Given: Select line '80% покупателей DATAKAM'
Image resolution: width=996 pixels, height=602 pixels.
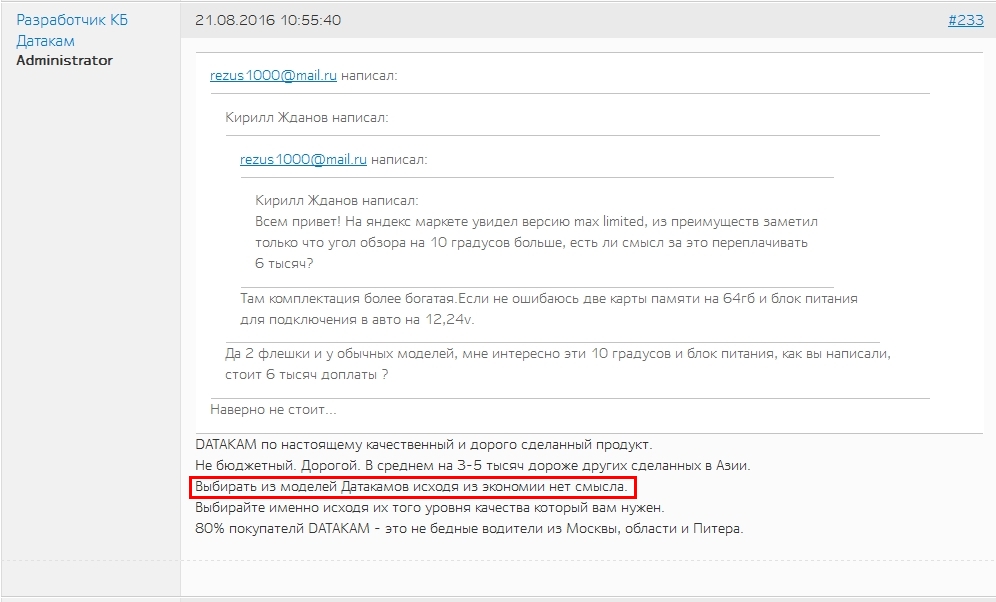Looking at the screenshot, I should pos(469,528).
